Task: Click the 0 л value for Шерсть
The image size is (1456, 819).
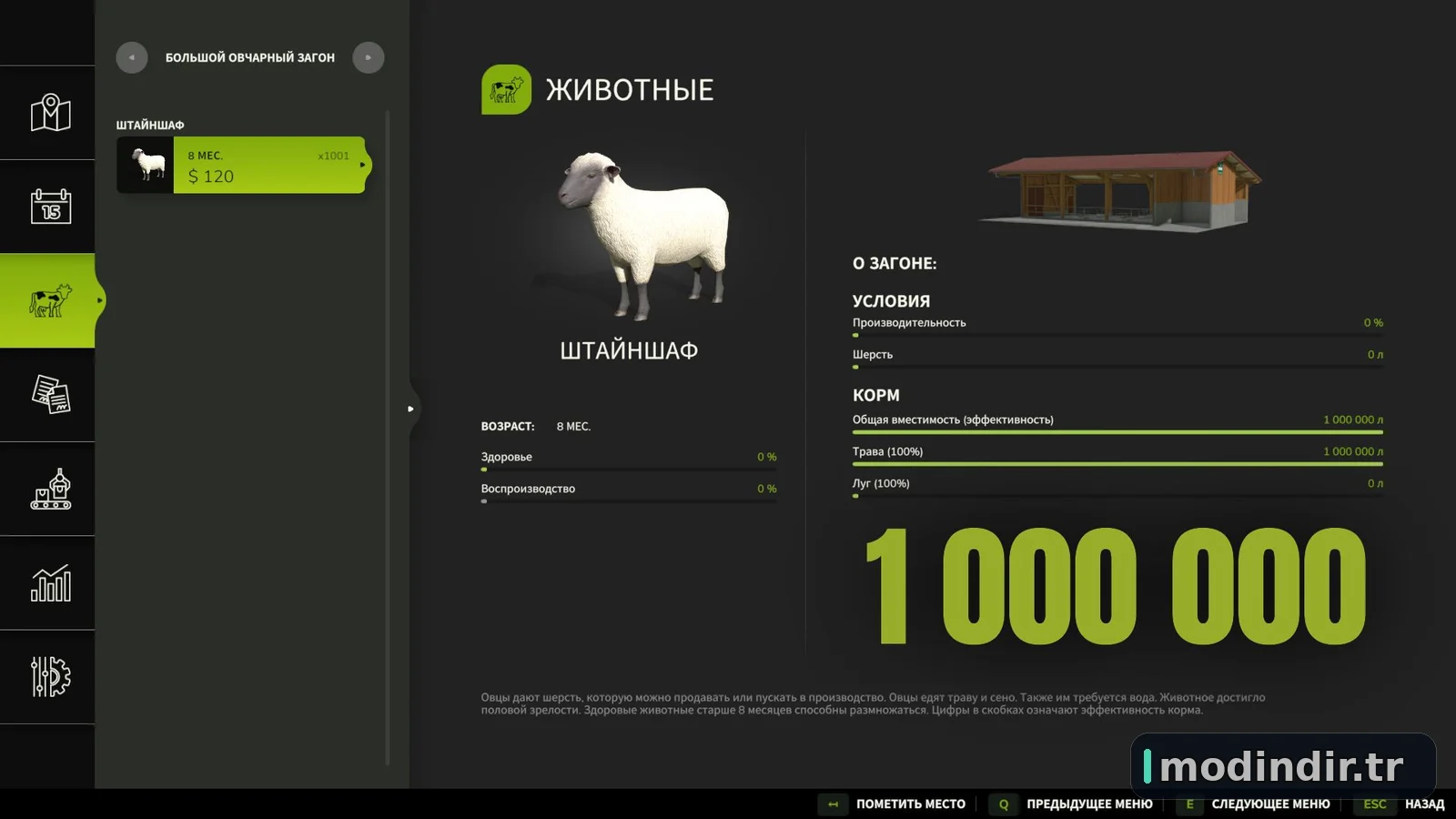Action: coord(1375,355)
